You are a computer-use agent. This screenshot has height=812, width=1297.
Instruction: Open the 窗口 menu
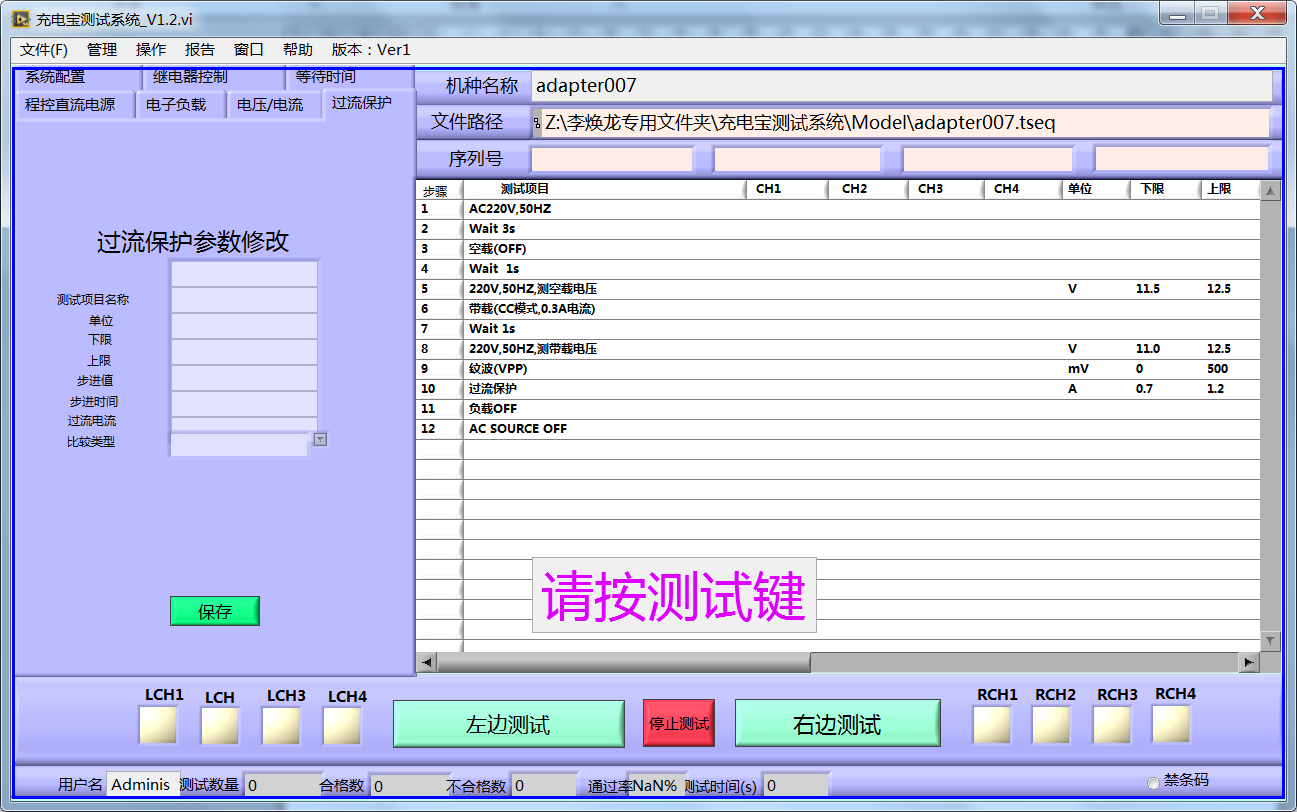coord(249,50)
